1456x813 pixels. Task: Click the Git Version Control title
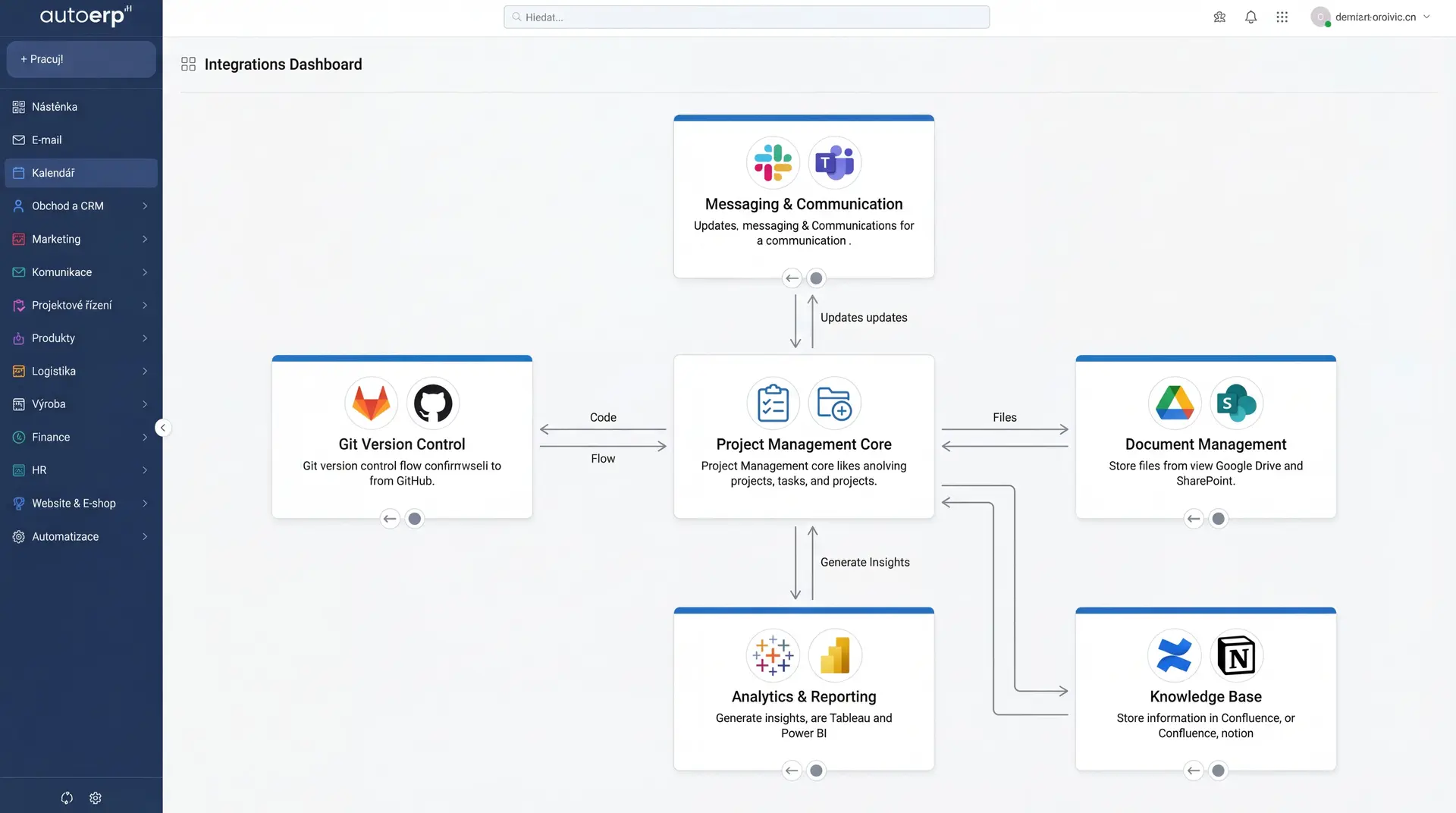[x=402, y=444]
